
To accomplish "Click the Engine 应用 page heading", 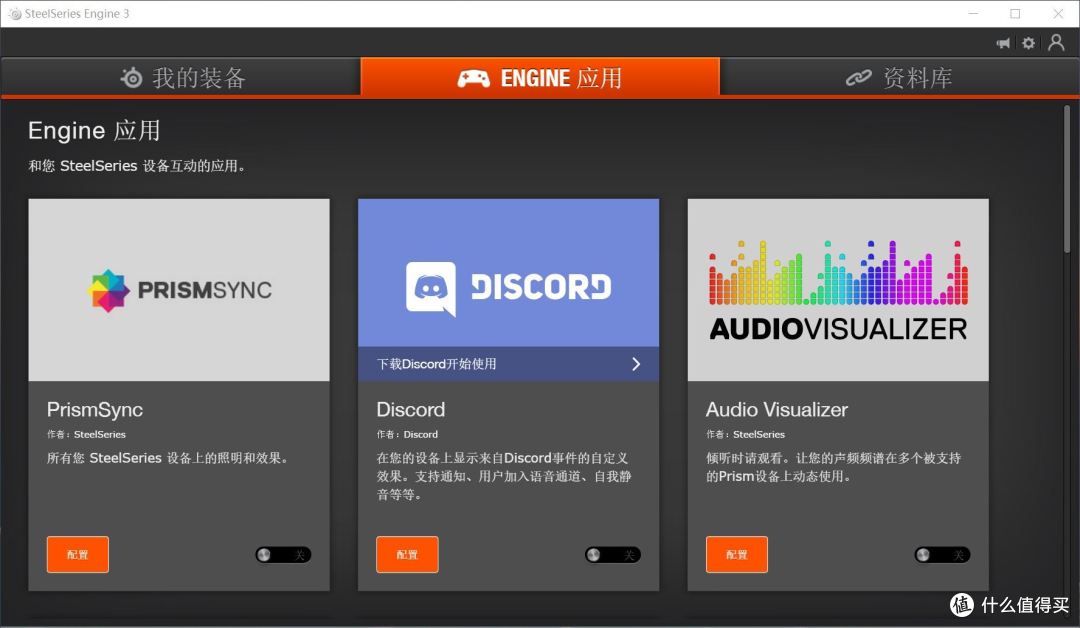I will tap(94, 130).
